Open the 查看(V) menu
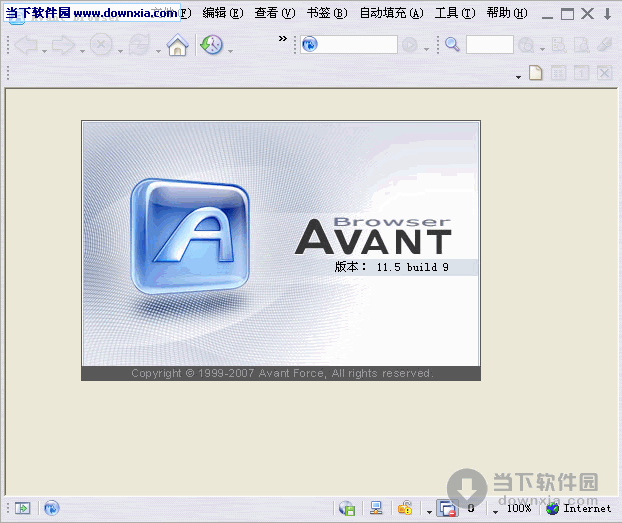This screenshot has width=622, height=523. (275, 13)
